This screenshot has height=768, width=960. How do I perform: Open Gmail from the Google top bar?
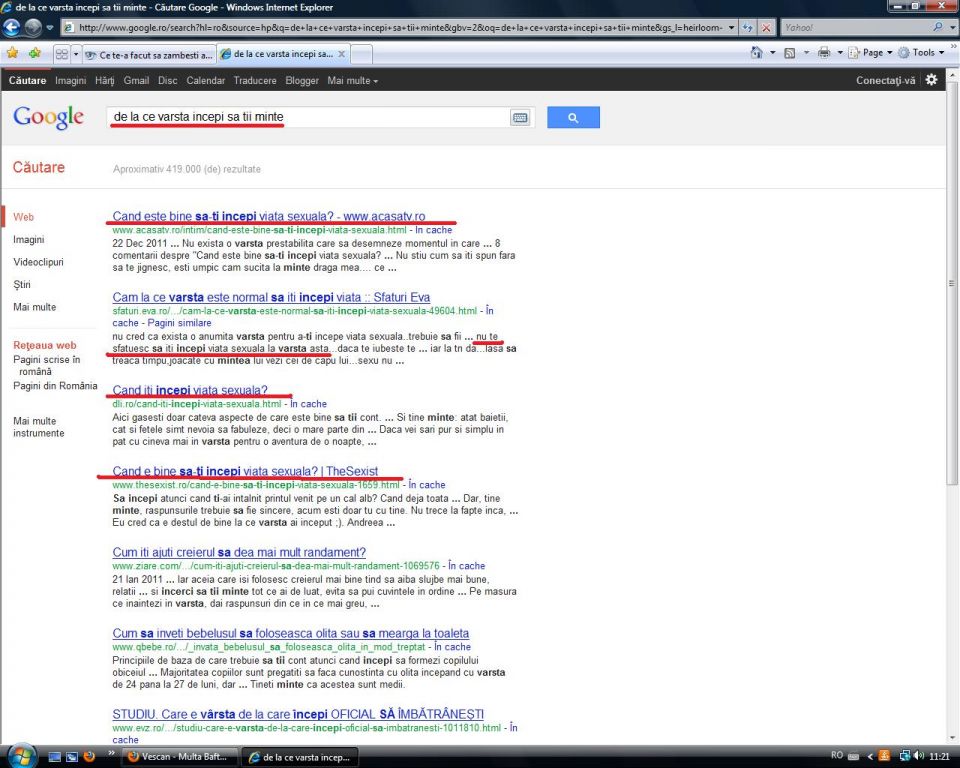136,80
